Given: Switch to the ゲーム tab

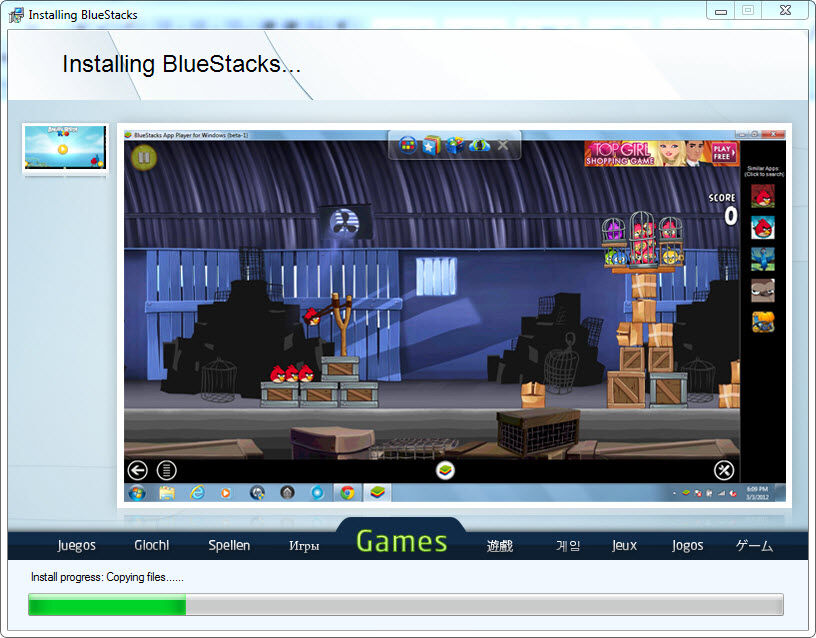Looking at the screenshot, I should [754, 546].
